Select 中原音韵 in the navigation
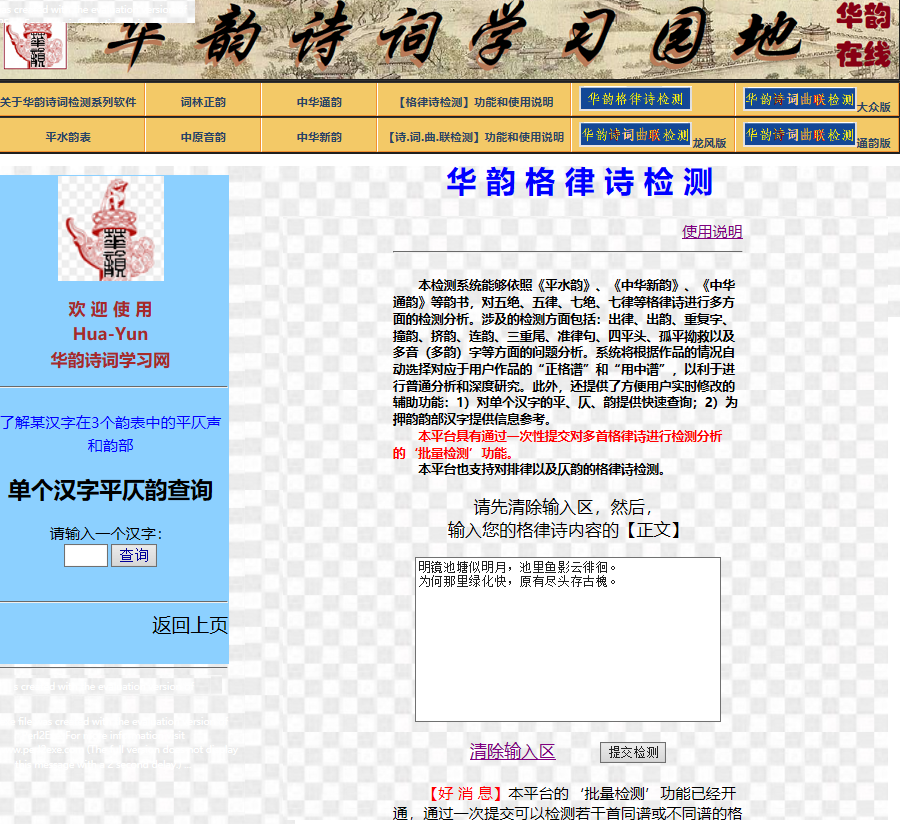 (203, 137)
